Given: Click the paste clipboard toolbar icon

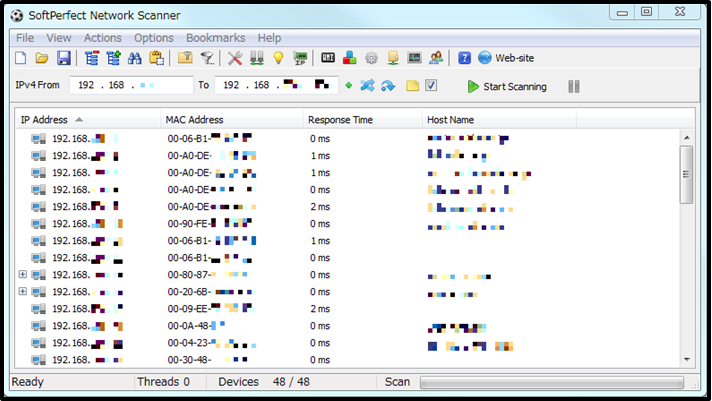Looking at the screenshot, I should (156, 58).
